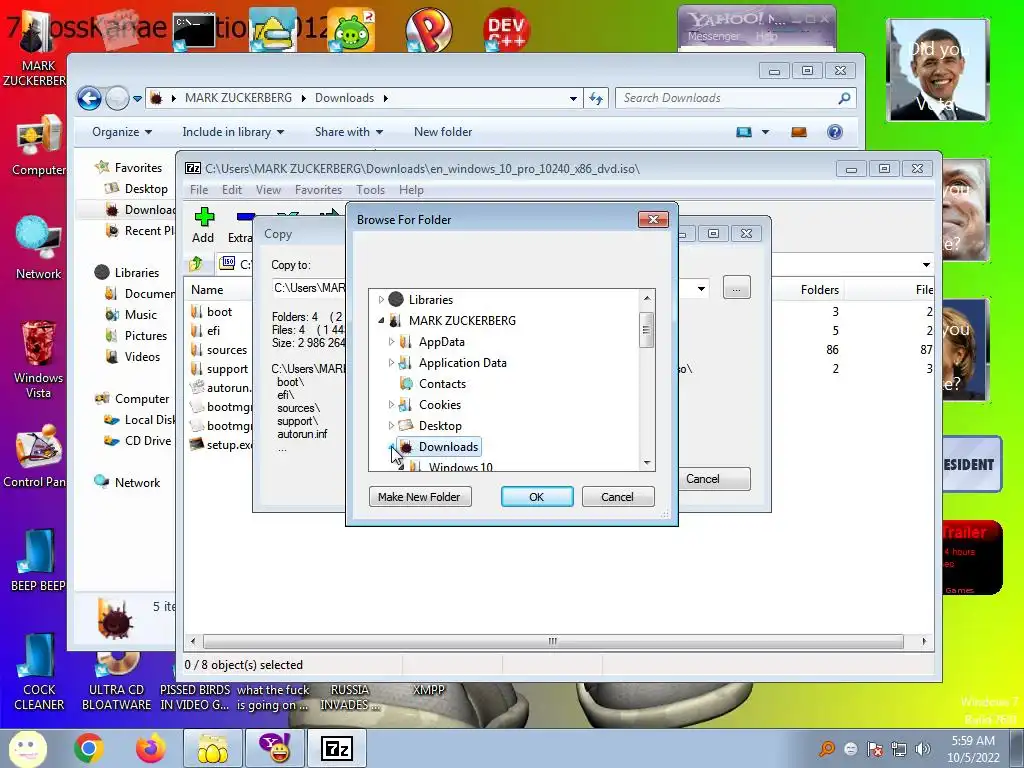Open the Copy to path dropdown arrow
1024x768 pixels.
tap(701, 288)
